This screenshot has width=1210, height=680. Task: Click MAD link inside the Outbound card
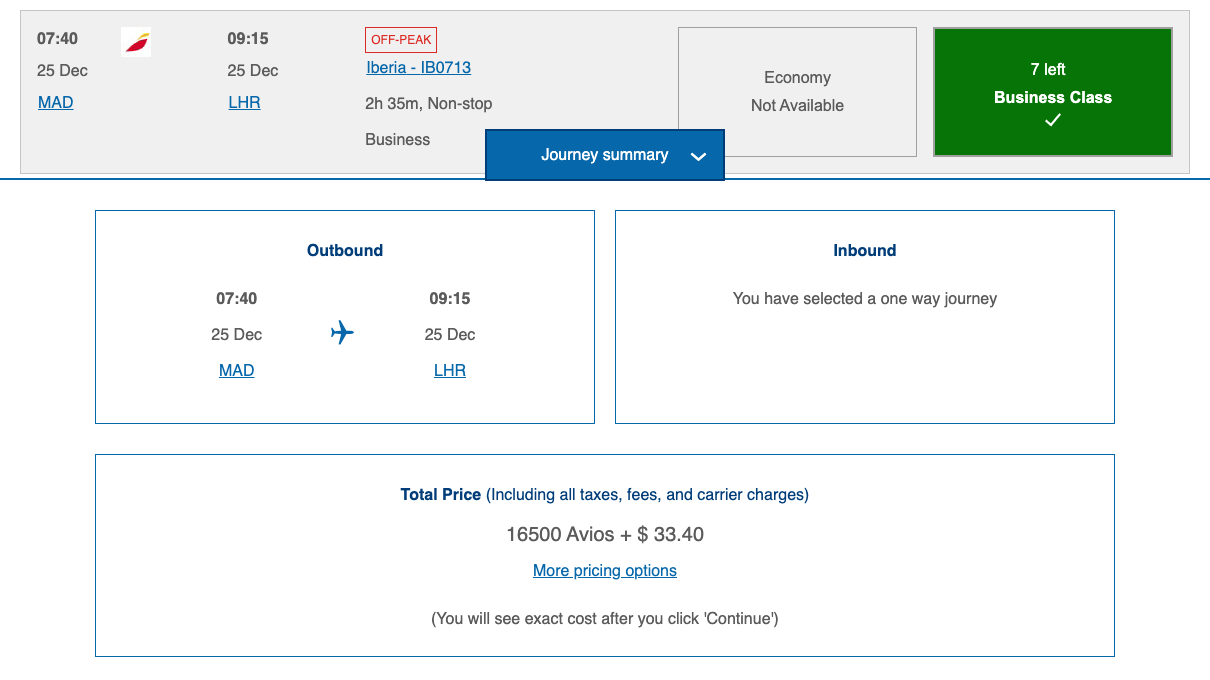click(236, 370)
